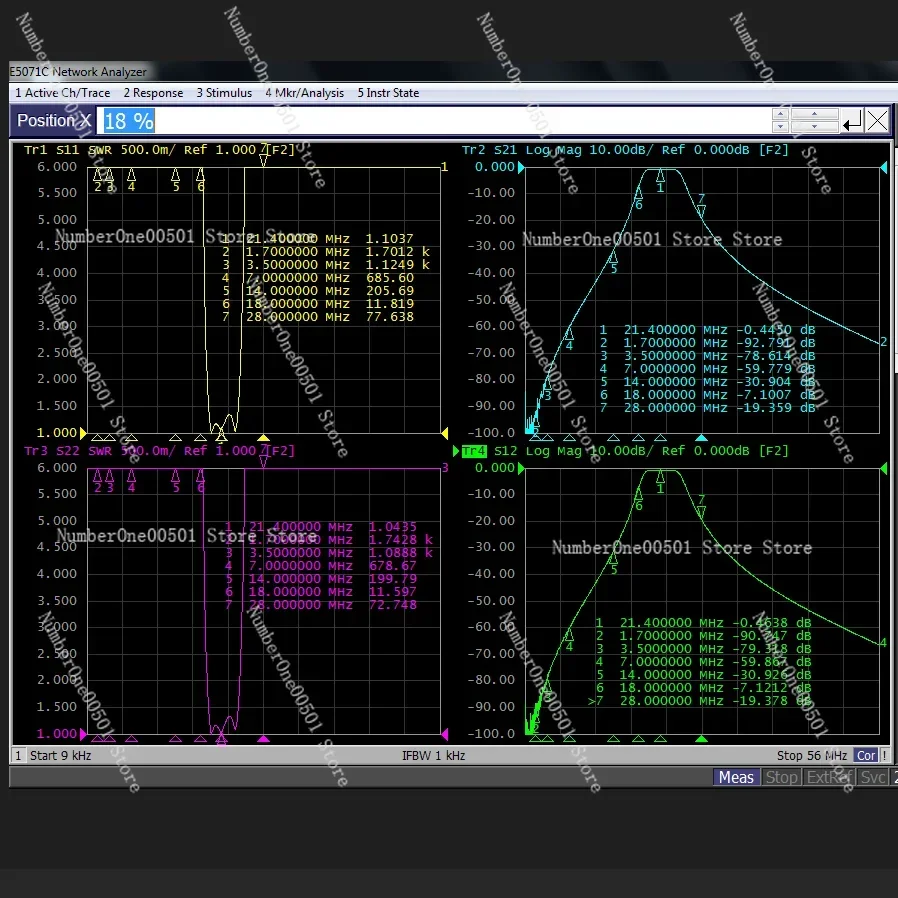This screenshot has width=898, height=898.
Task: Click marker 1 on the Tr4 S12 passband
Action: 660,482
